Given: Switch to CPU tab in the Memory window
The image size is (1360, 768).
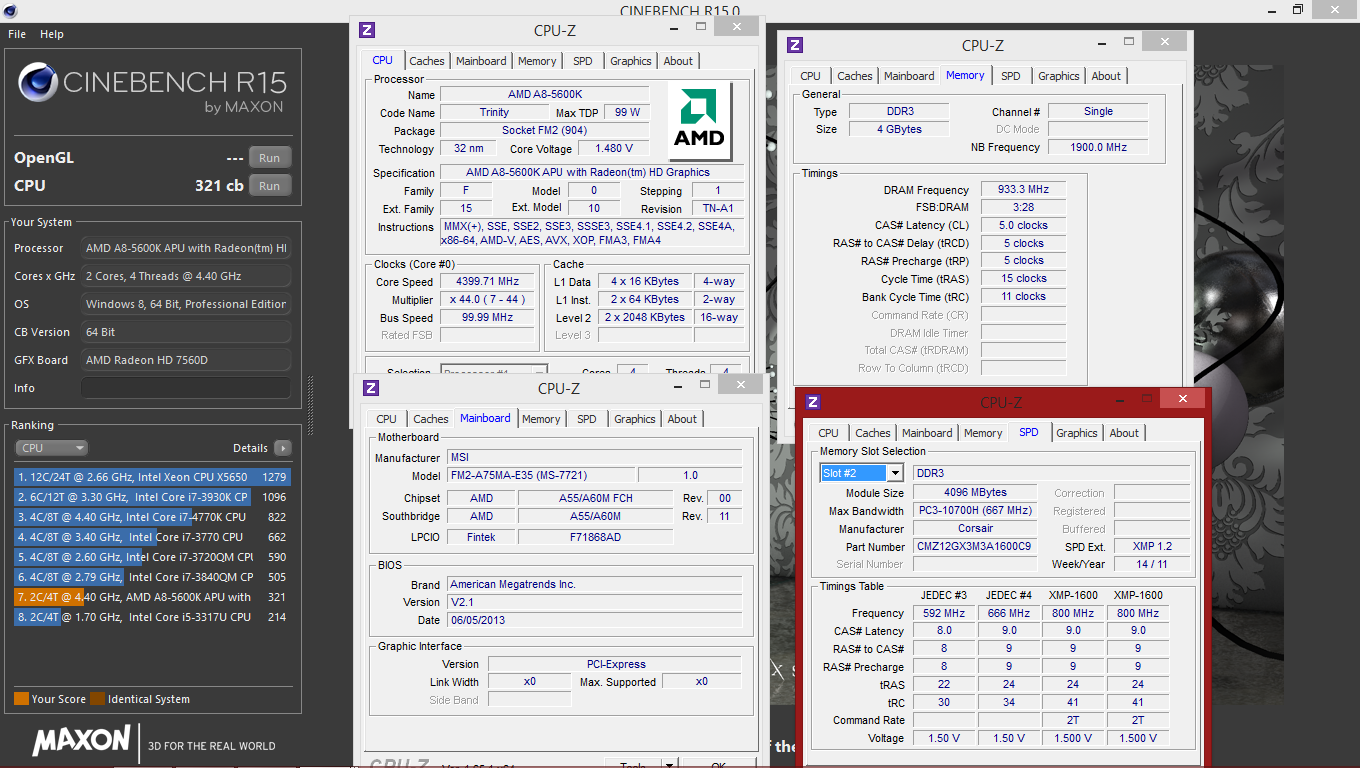Looking at the screenshot, I should point(811,76).
